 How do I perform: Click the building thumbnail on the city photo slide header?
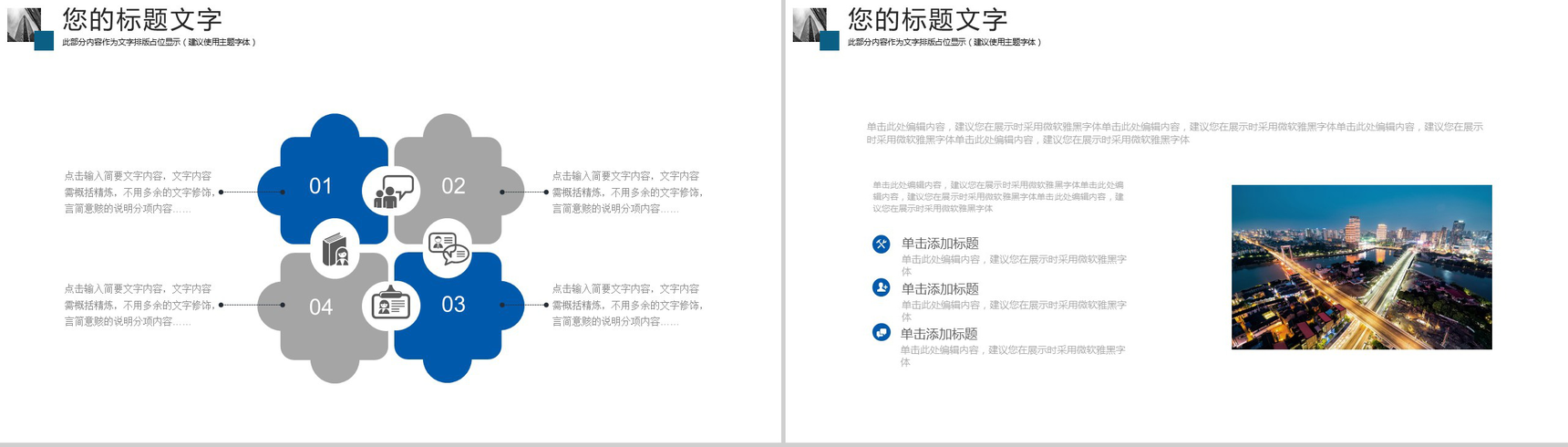(810, 25)
